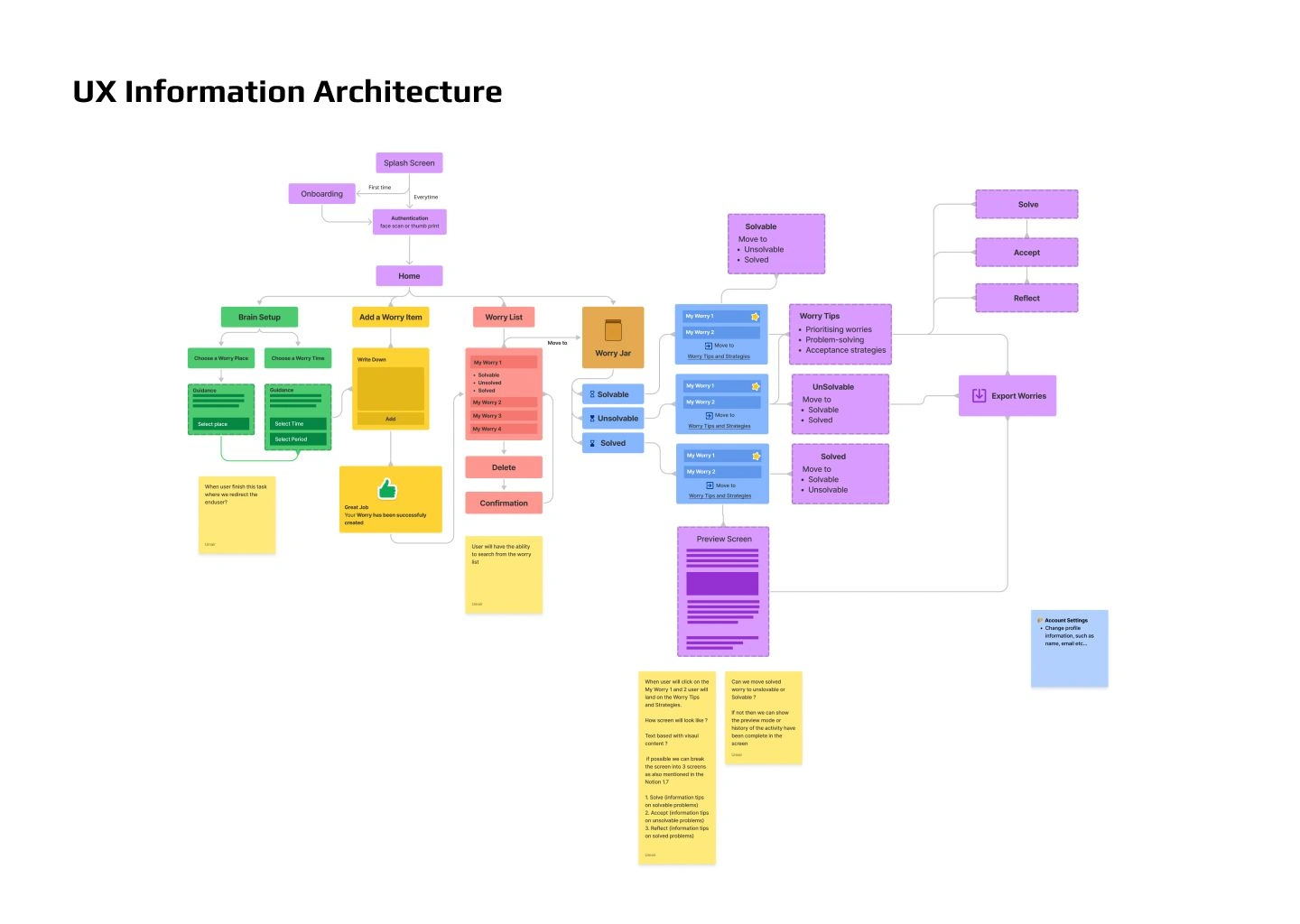Screen dimensions: 1300x924
Task: Click the red Delete box
Action: tap(504, 467)
